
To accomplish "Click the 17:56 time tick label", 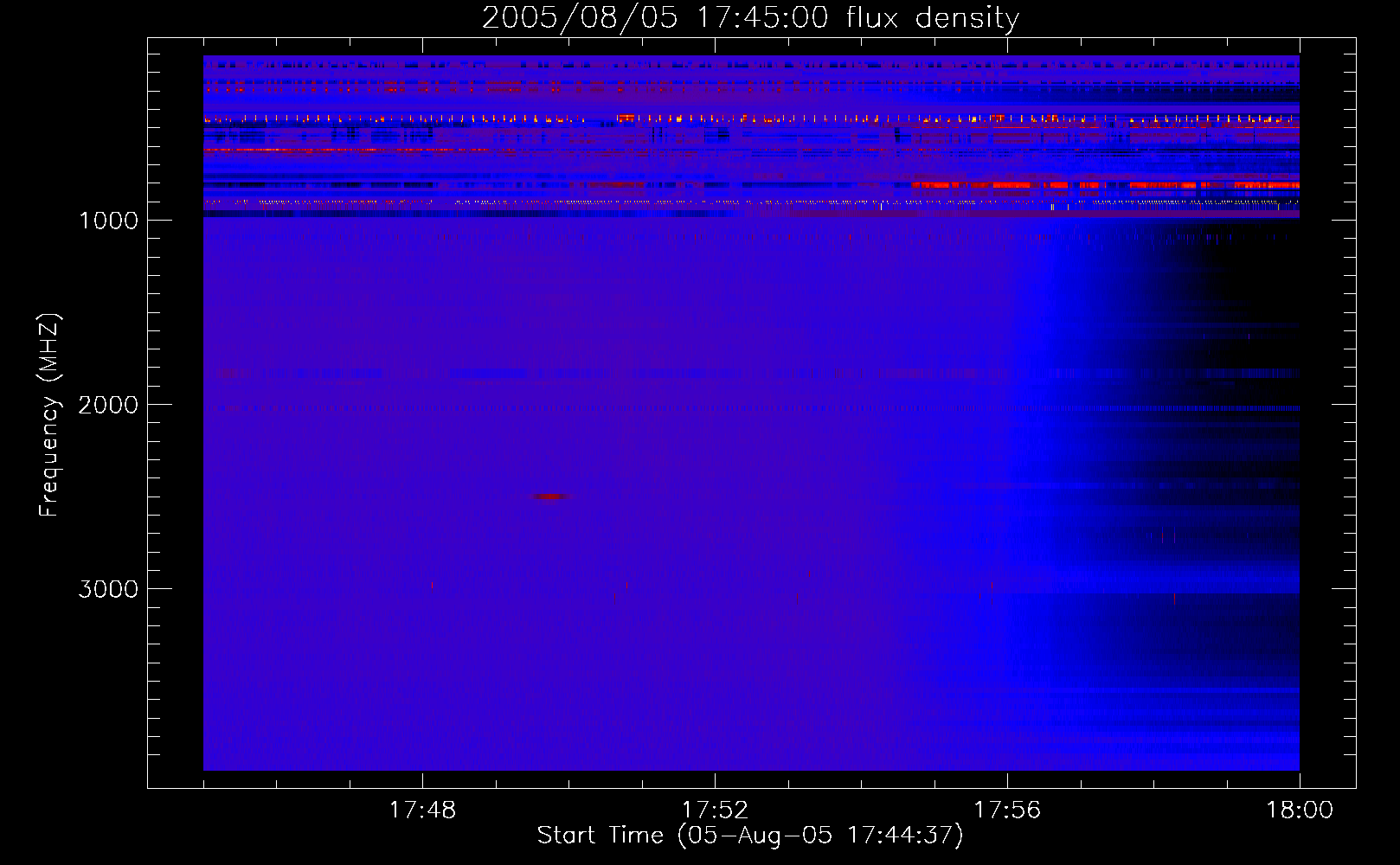I will tap(1007, 811).
